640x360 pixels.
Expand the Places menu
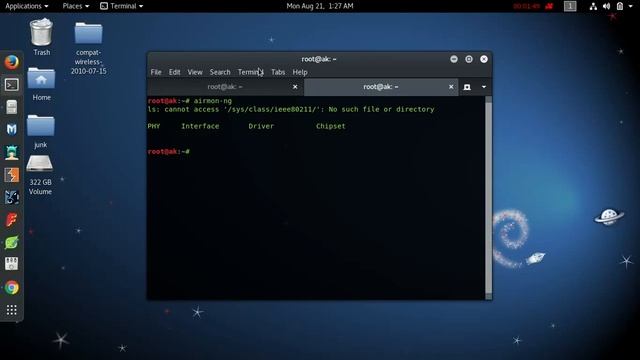(x=76, y=6)
